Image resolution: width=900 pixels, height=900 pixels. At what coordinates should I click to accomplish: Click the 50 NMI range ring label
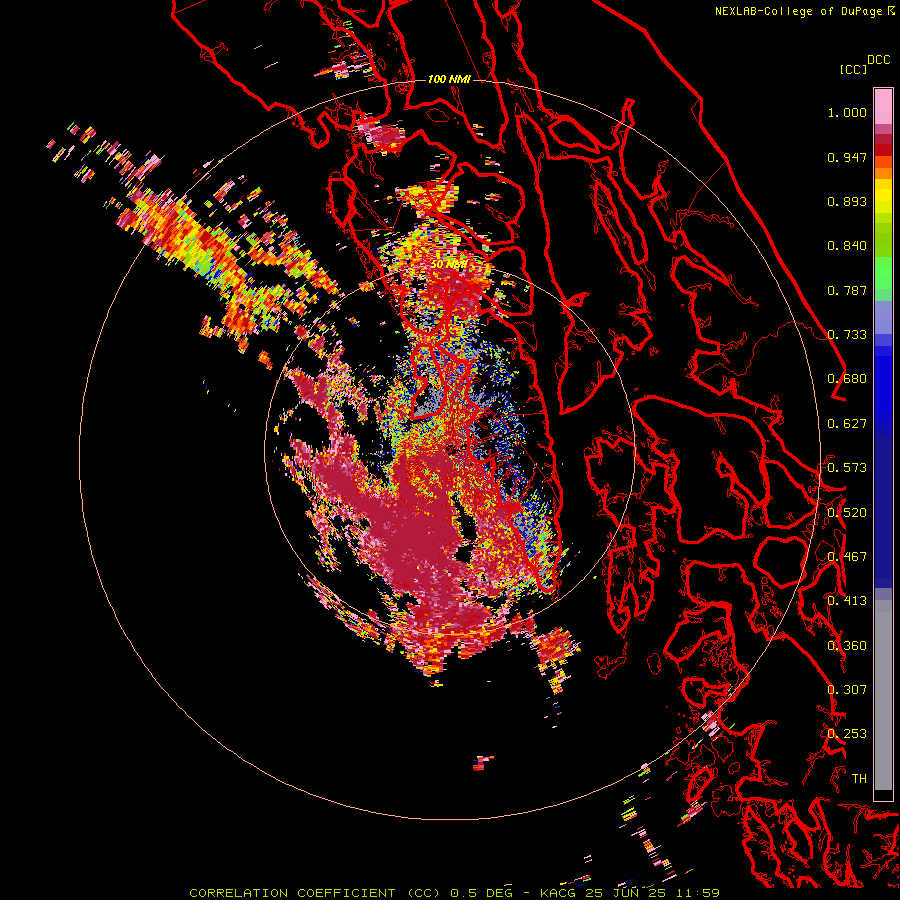pos(449,264)
